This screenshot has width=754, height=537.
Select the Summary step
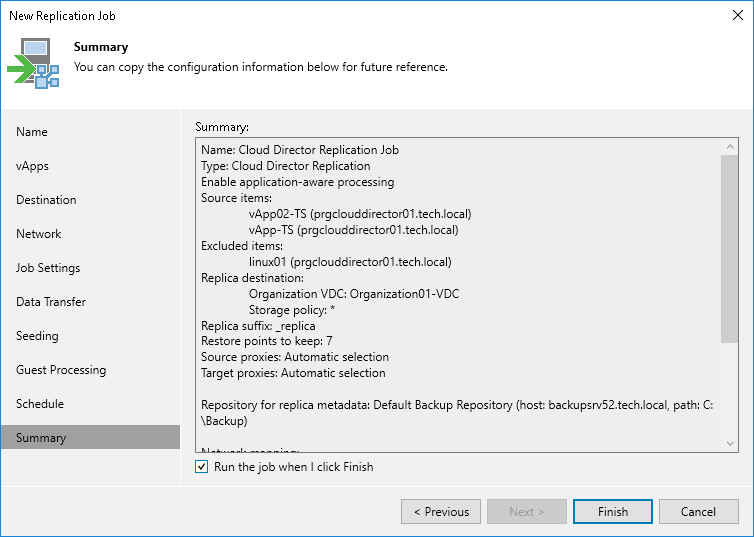pos(41,438)
